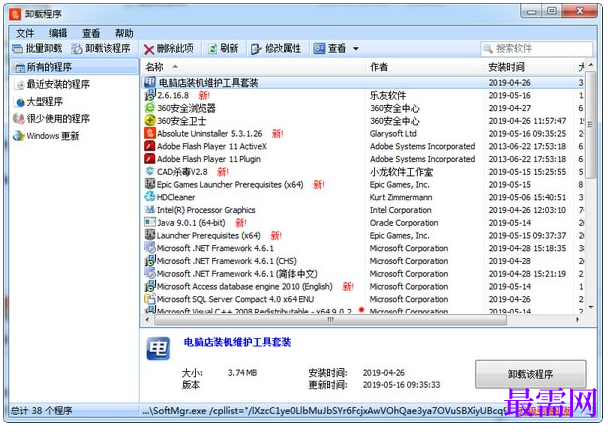This screenshot has height=434, width=616.
Task: Click Microsoft SQL Server Compact icon
Action: coord(150,298)
